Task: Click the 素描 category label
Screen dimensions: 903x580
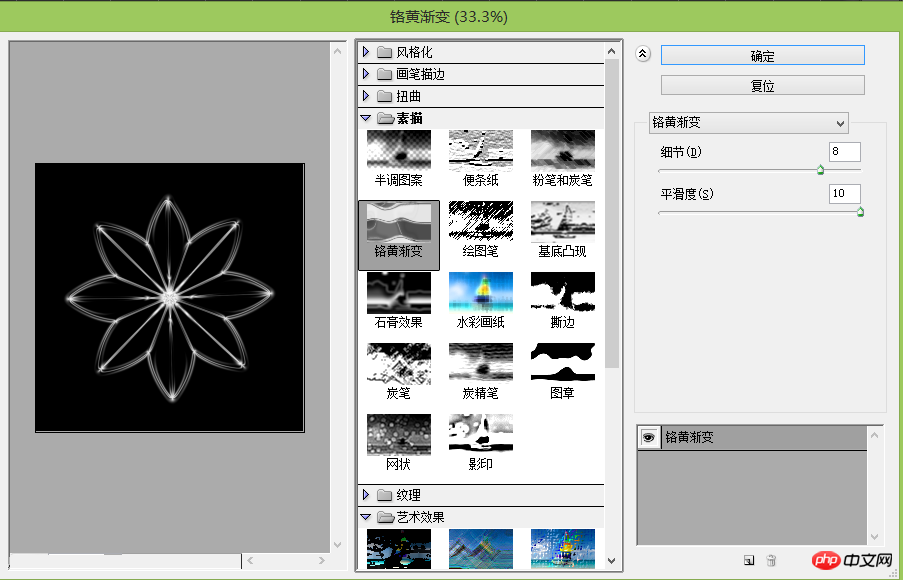Action: click(x=409, y=118)
